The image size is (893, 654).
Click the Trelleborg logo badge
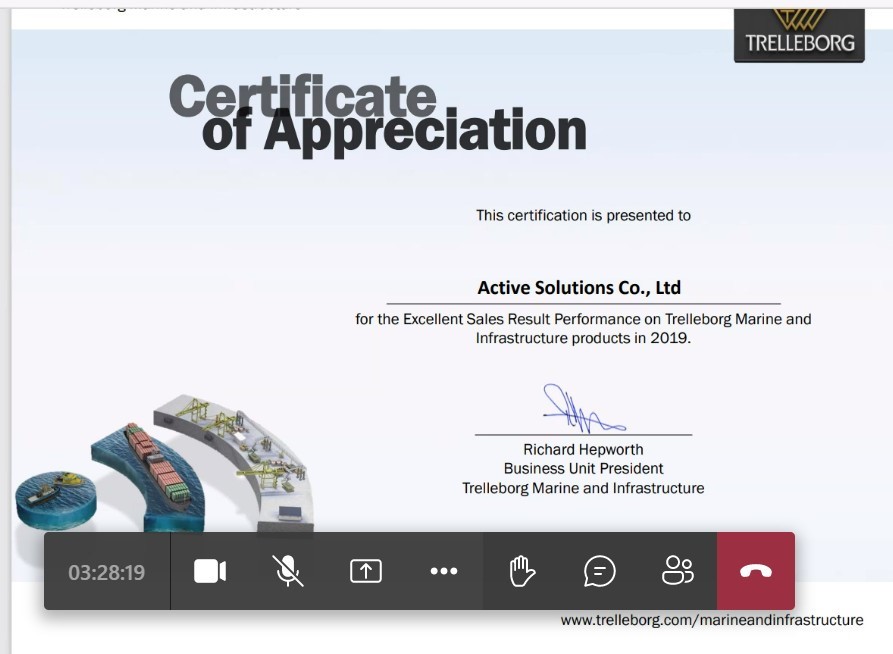point(799,35)
